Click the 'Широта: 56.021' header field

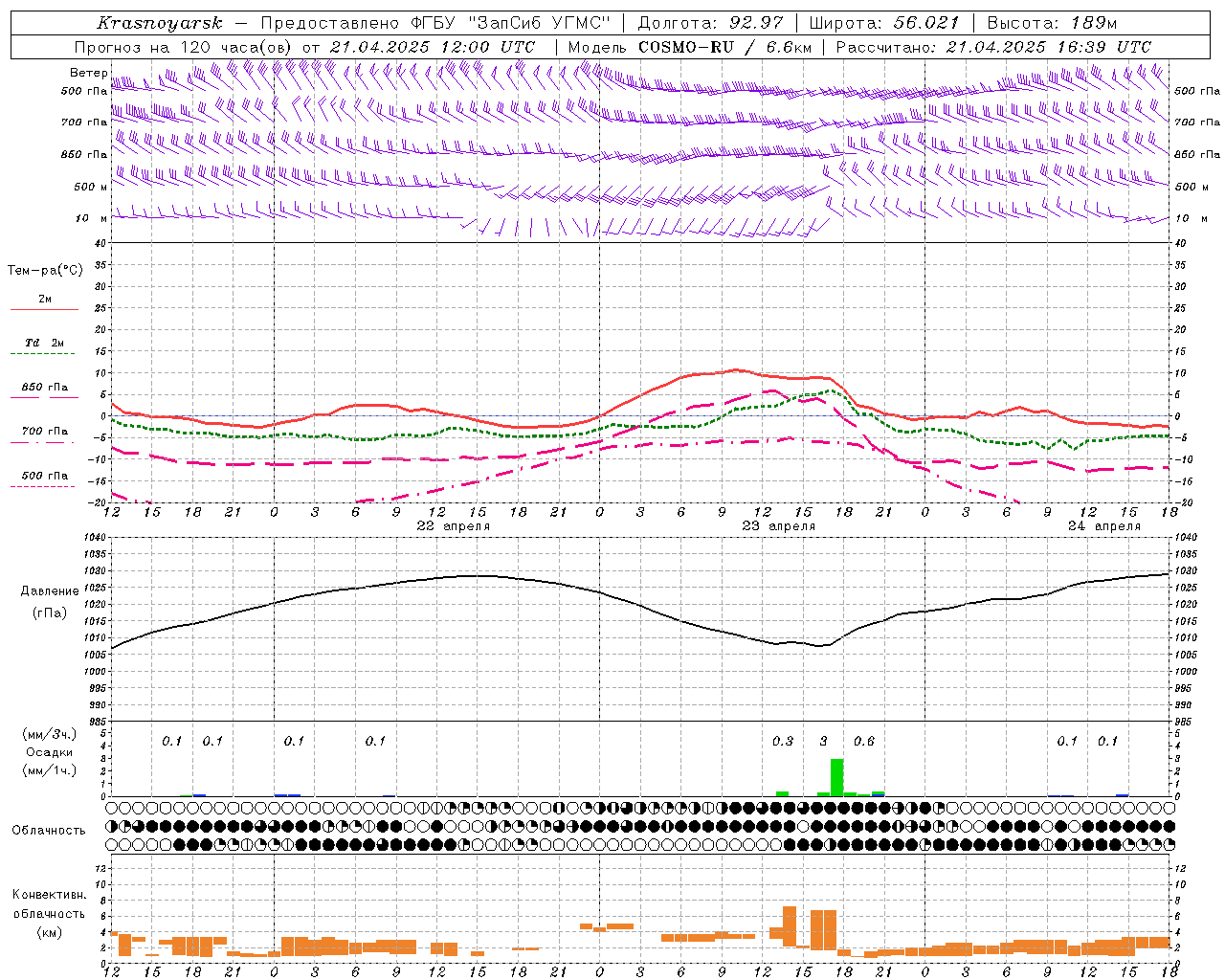(x=884, y=23)
